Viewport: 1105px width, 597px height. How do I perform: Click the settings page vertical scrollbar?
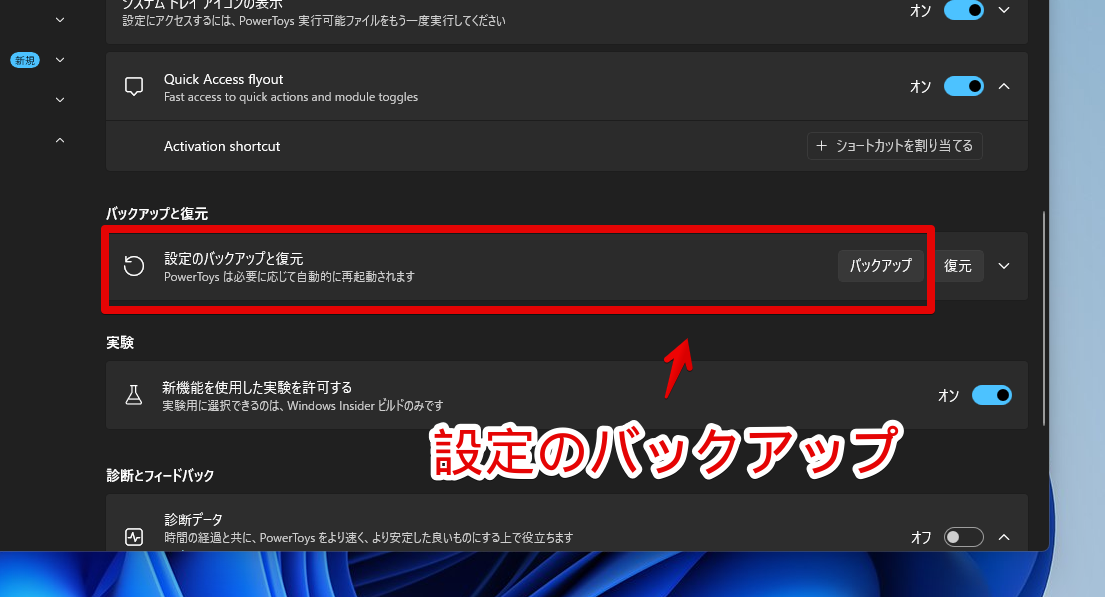point(1044,320)
